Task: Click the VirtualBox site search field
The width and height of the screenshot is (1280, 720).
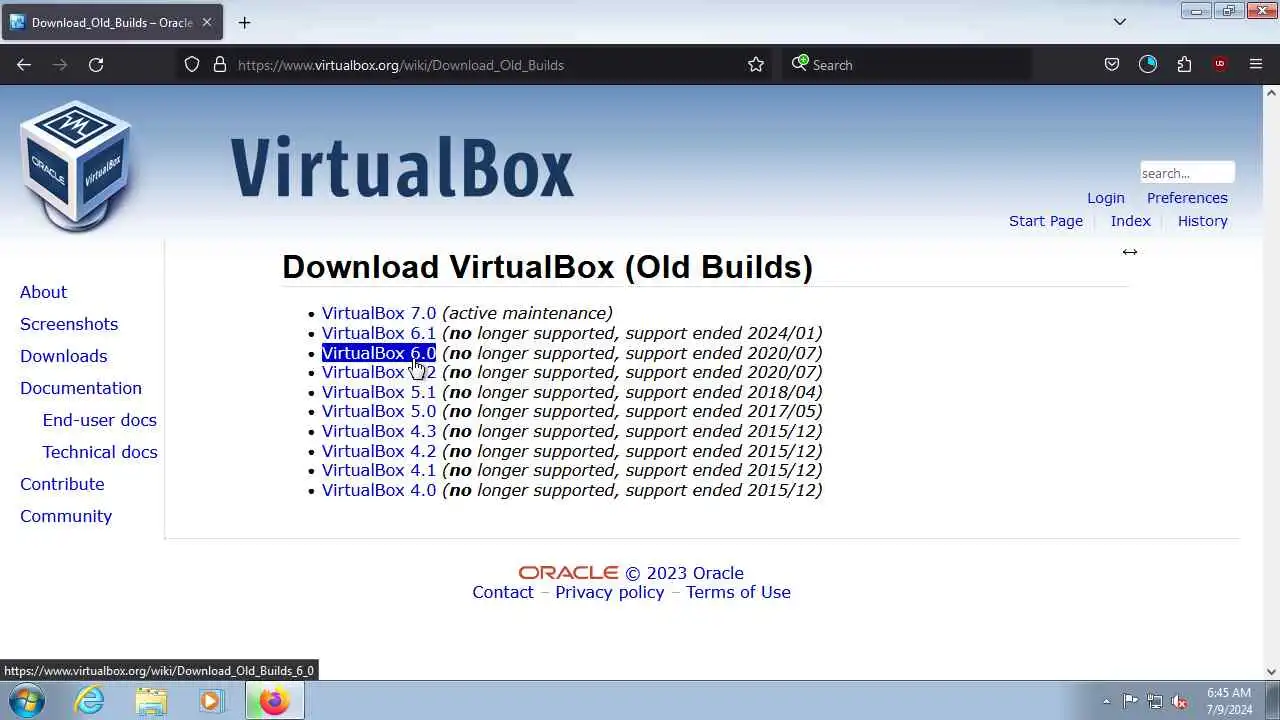Action: 1187,173
